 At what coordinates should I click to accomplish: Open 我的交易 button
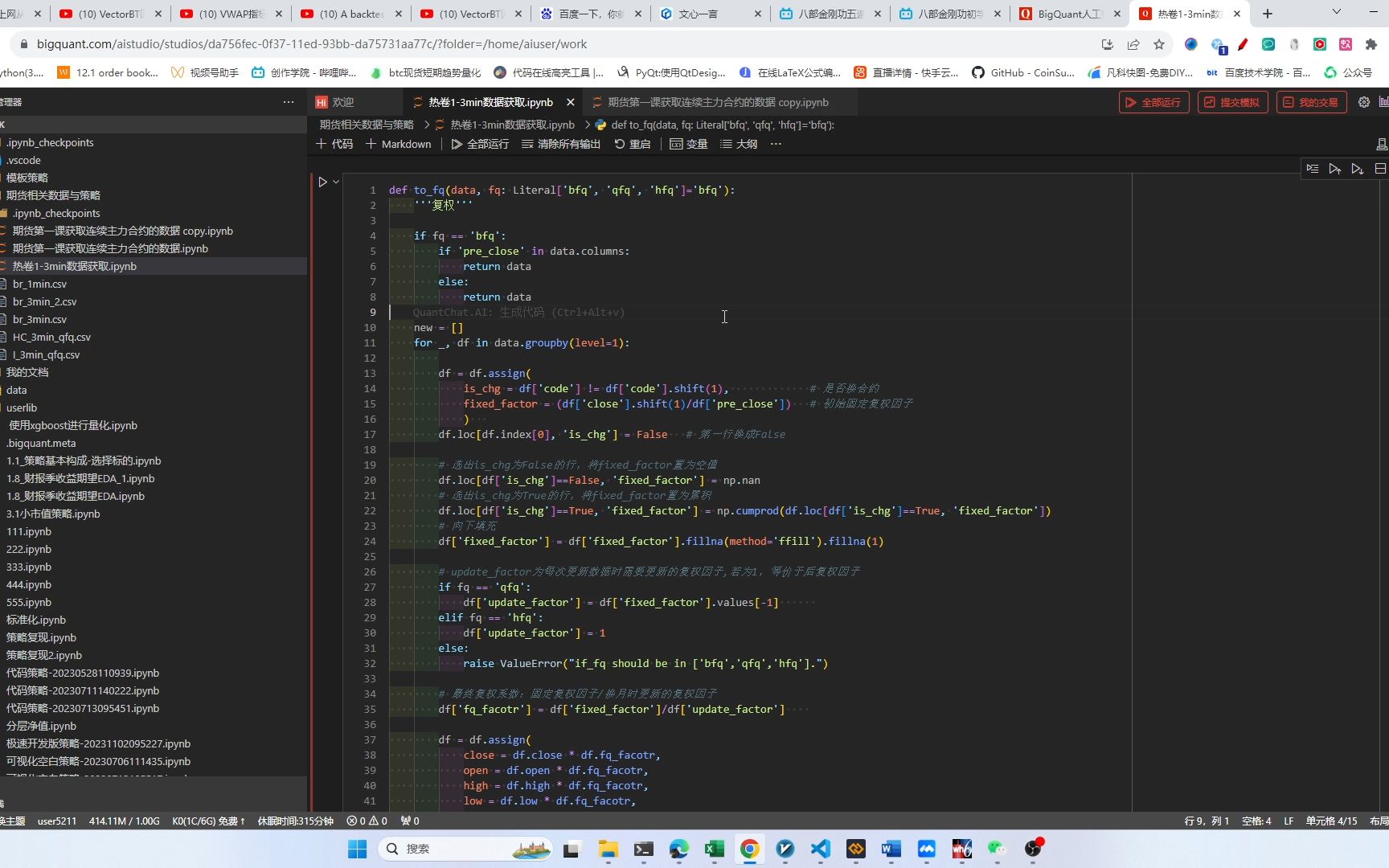(x=1311, y=102)
